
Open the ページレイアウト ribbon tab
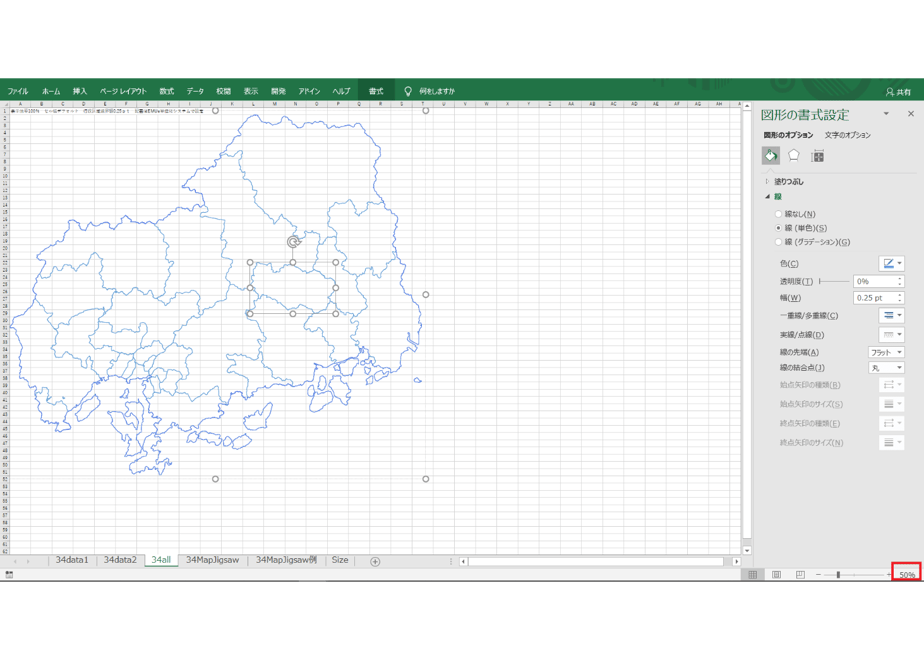click(123, 91)
